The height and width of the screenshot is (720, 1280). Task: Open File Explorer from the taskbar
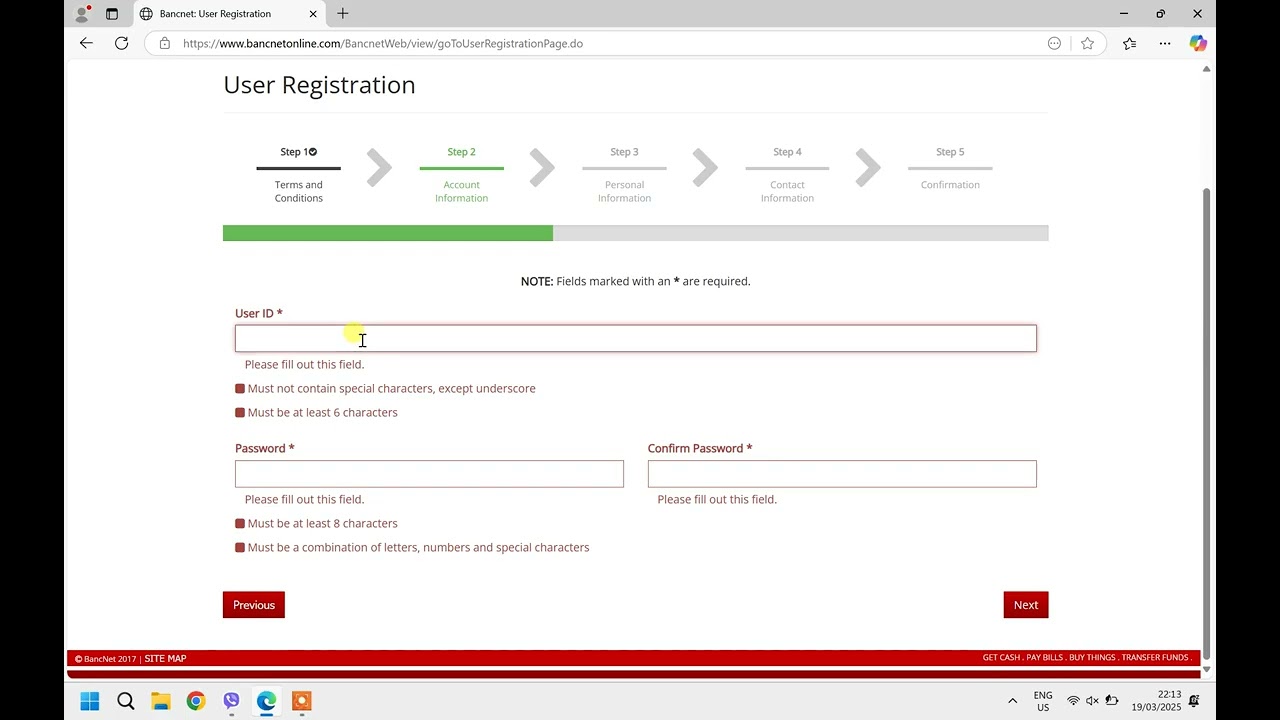coord(161,701)
